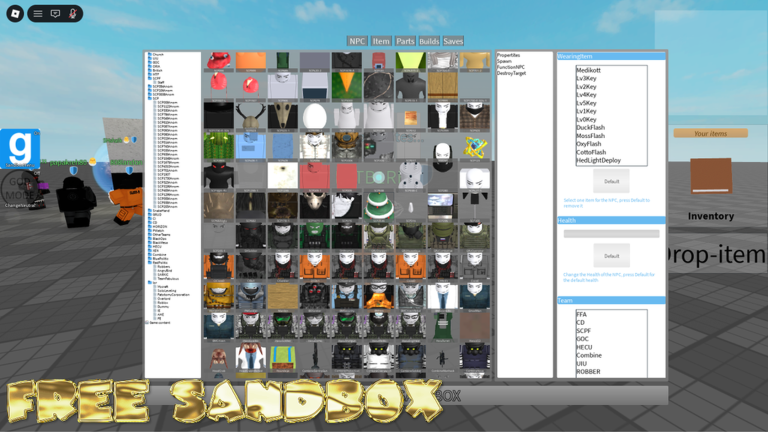Select the red hat NPC thumbnail in first row

[x=218, y=61]
